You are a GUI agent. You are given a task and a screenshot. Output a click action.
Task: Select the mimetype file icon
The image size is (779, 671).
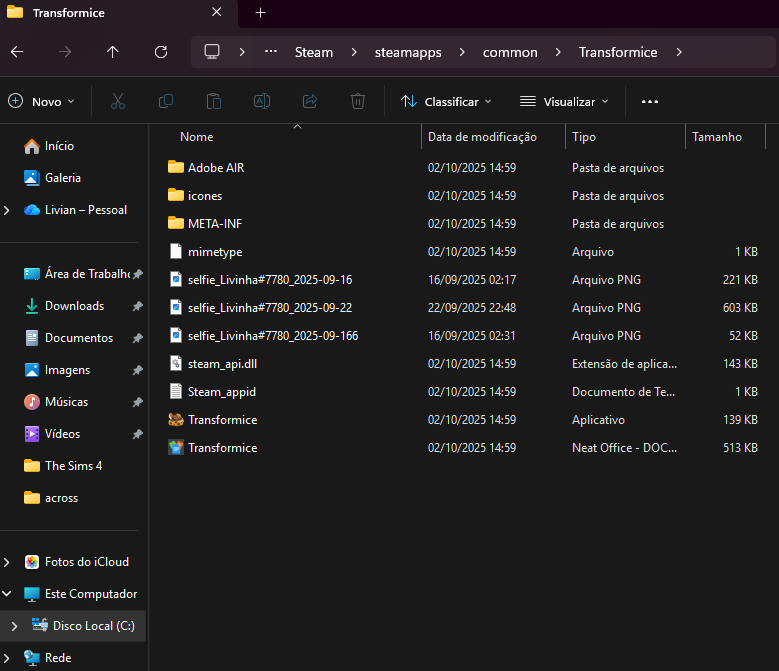point(176,251)
